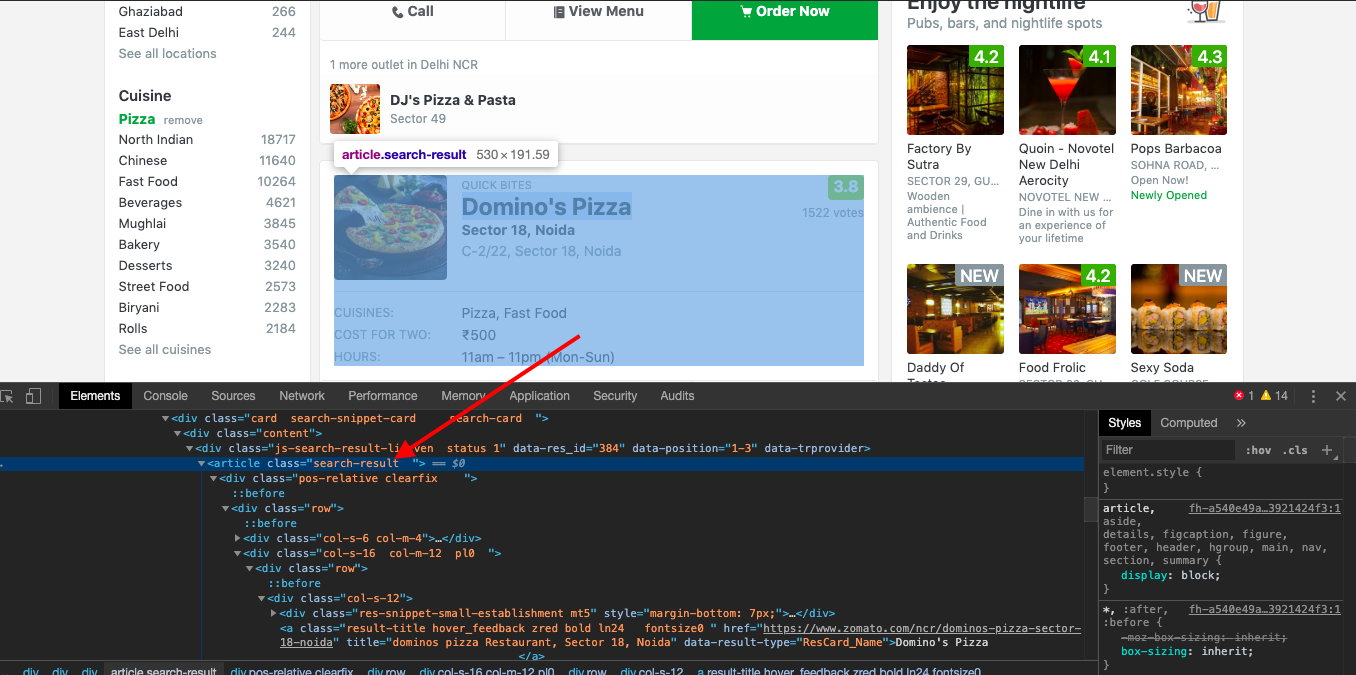The image size is (1356, 675).
Task: Toggle the :hov element state panel
Action: pos(1257,450)
